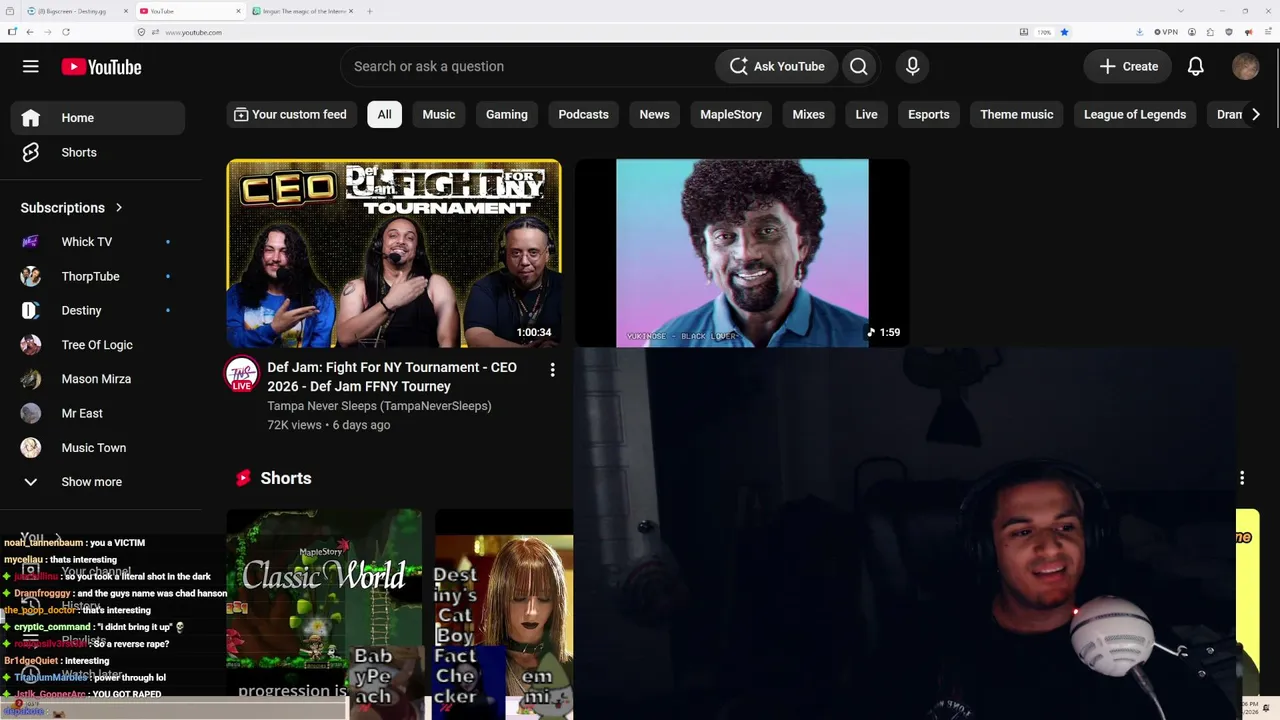Click the browser address bar
The width and height of the screenshot is (1280, 720).
pos(580,32)
